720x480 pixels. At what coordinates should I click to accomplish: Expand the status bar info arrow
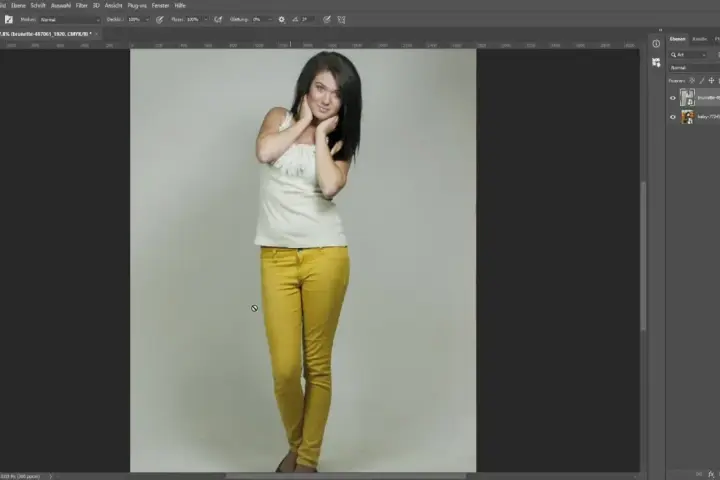51,476
